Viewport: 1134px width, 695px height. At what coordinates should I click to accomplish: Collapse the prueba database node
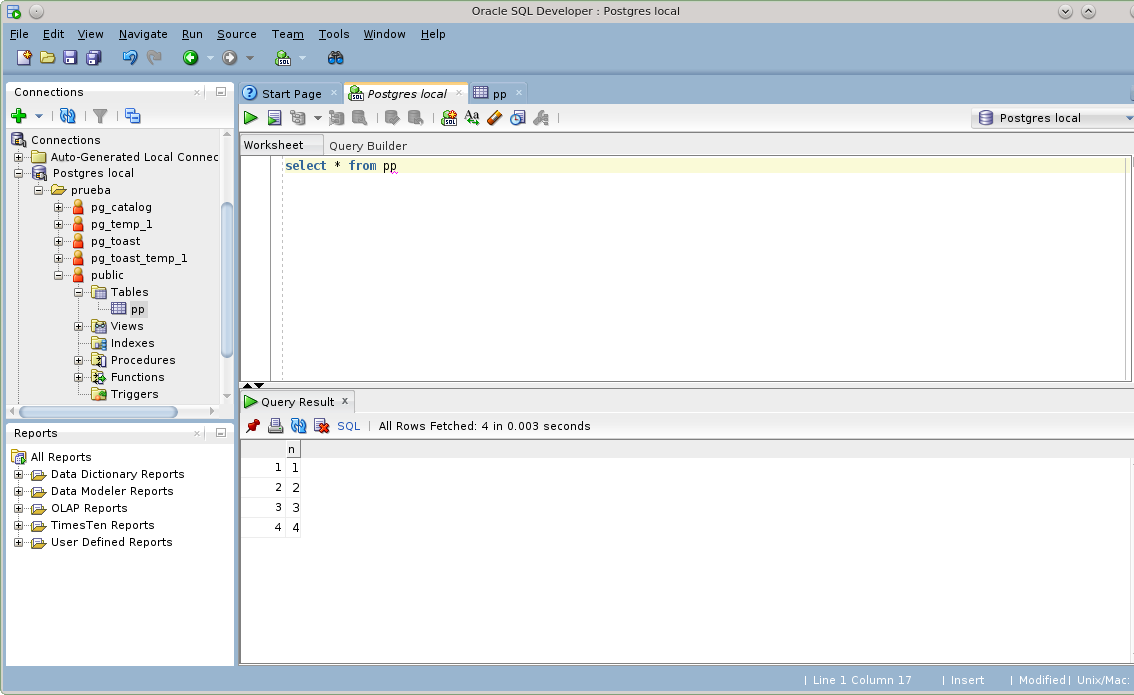[39, 190]
